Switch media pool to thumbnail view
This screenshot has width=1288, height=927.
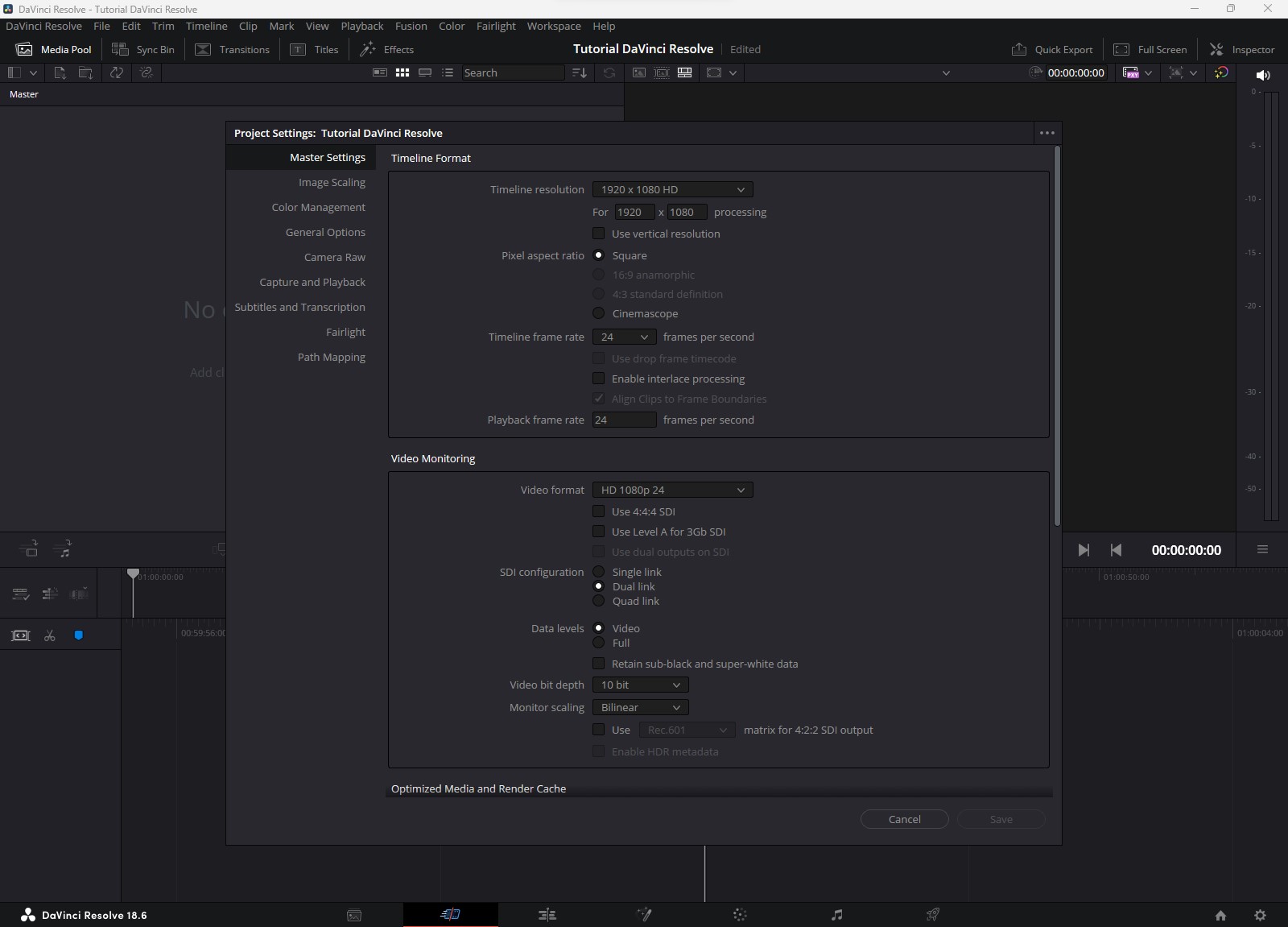point(402,72)
